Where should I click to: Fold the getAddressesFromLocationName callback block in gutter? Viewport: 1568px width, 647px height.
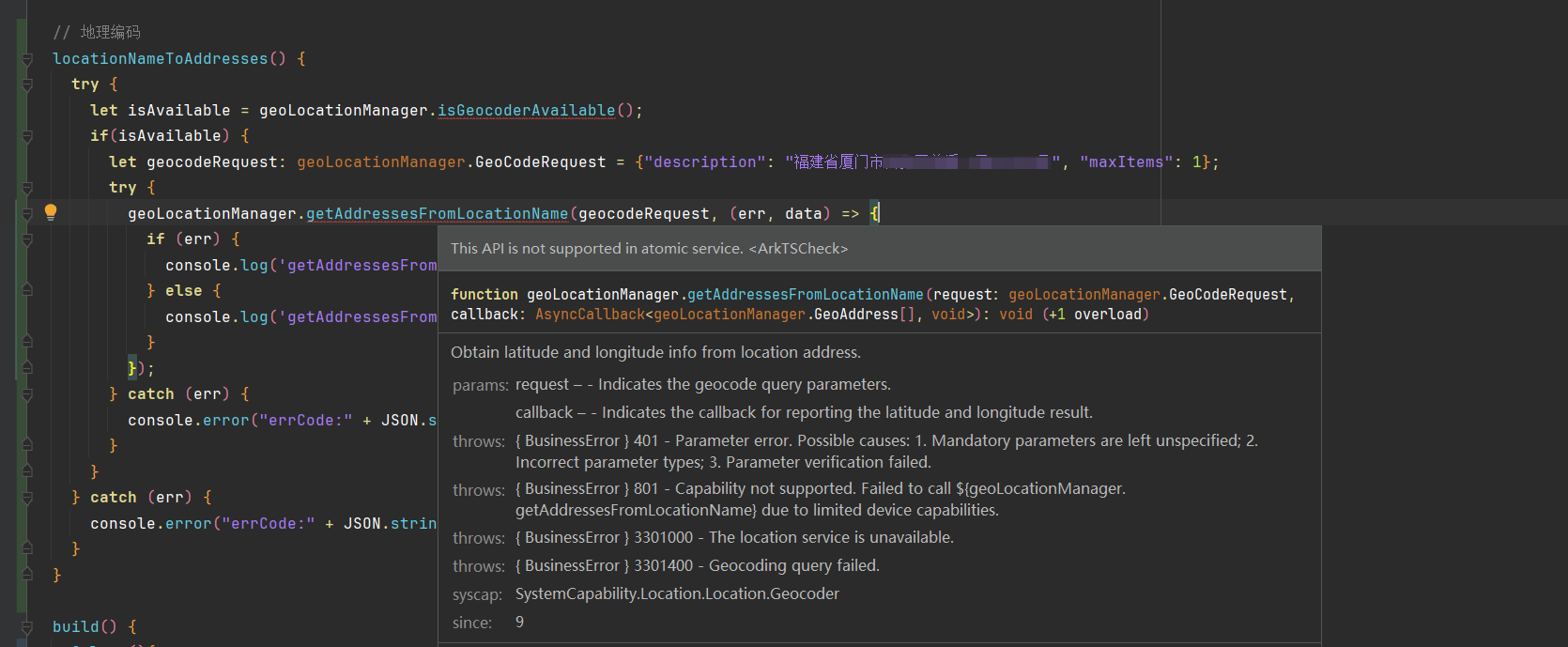(x=27, y=214)
